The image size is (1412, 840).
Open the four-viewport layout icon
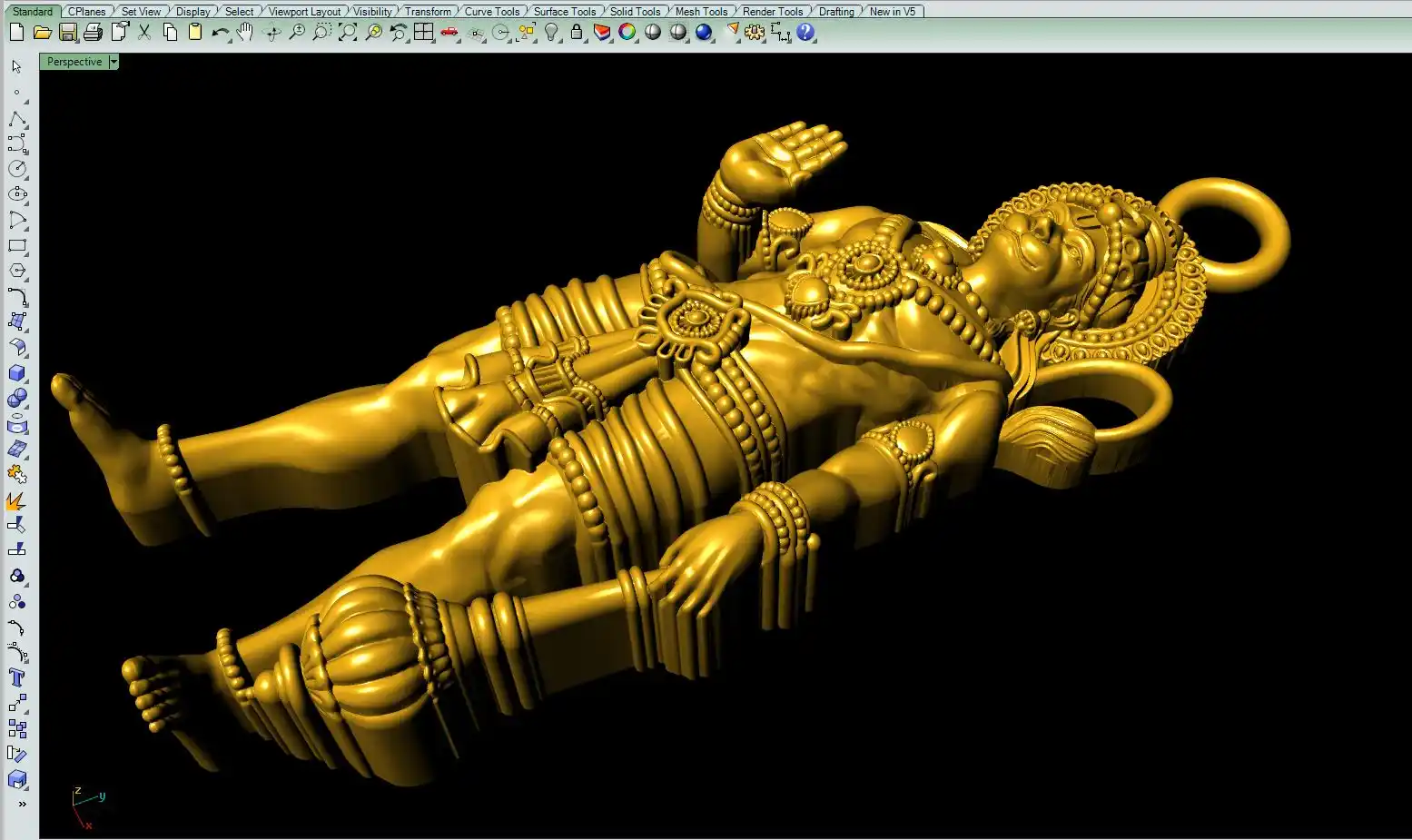pos(424,33)
